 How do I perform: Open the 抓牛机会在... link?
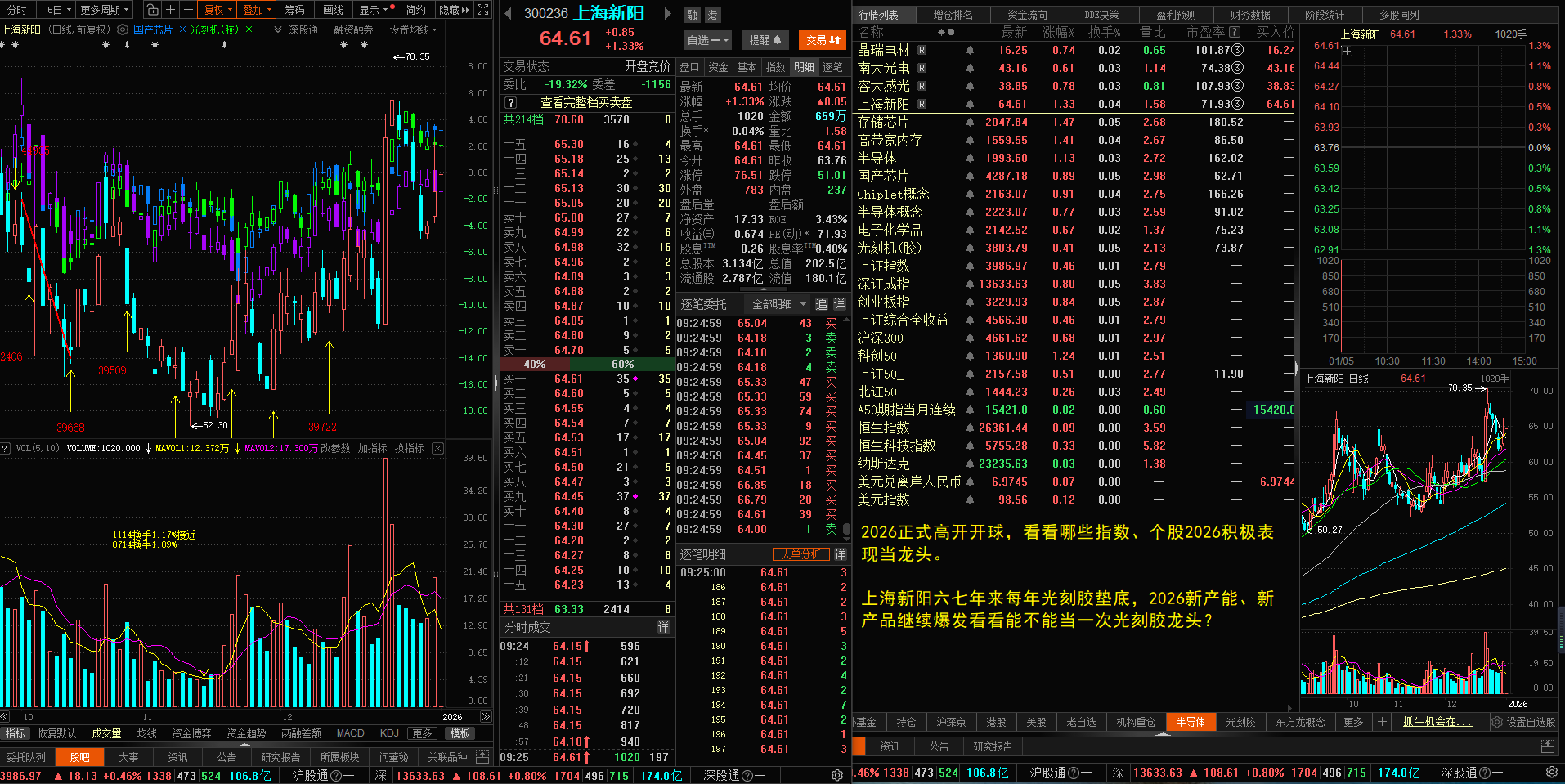pos(1437,722)
